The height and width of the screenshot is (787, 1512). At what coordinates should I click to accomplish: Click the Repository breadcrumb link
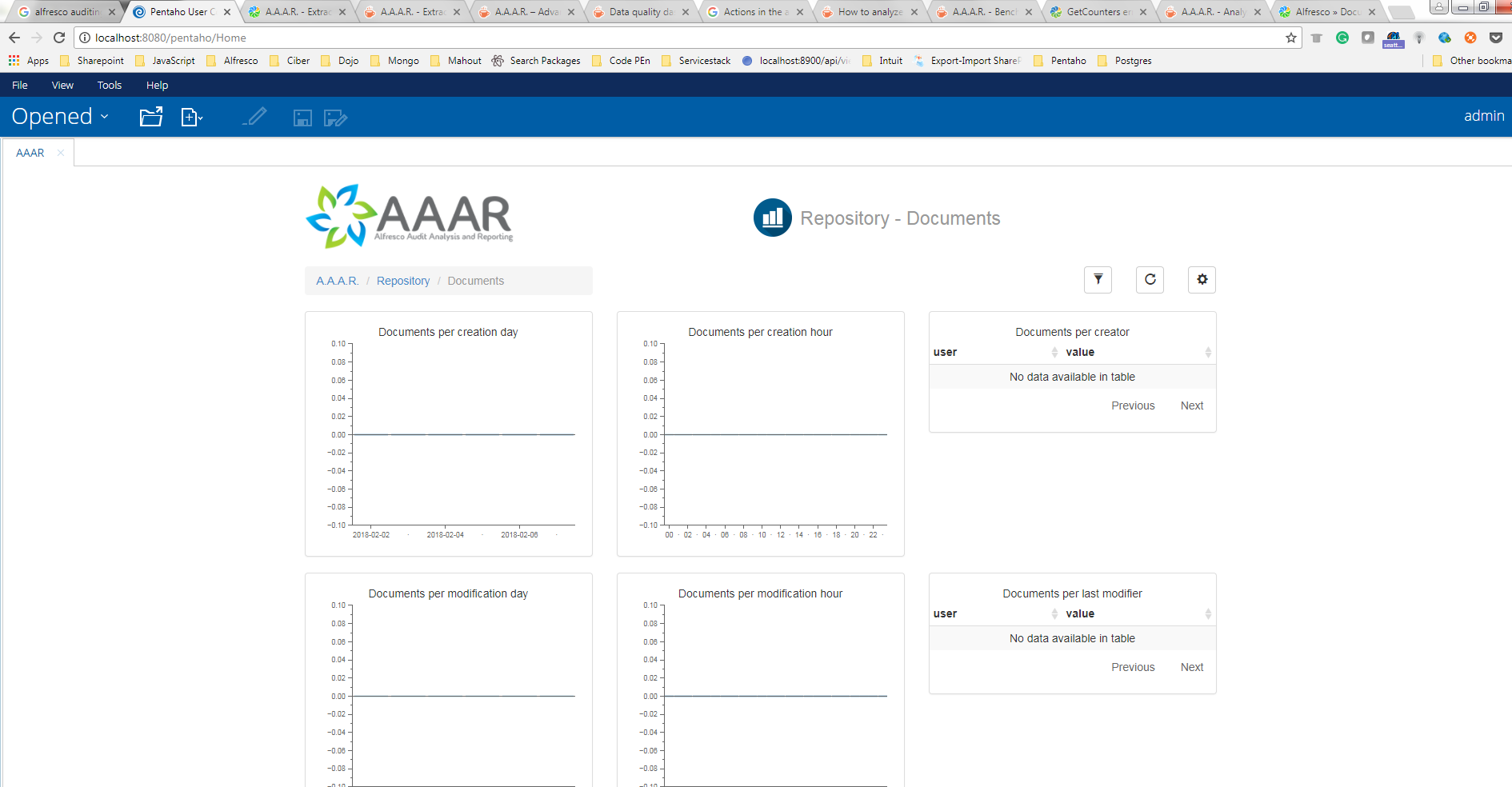(403, 281)
